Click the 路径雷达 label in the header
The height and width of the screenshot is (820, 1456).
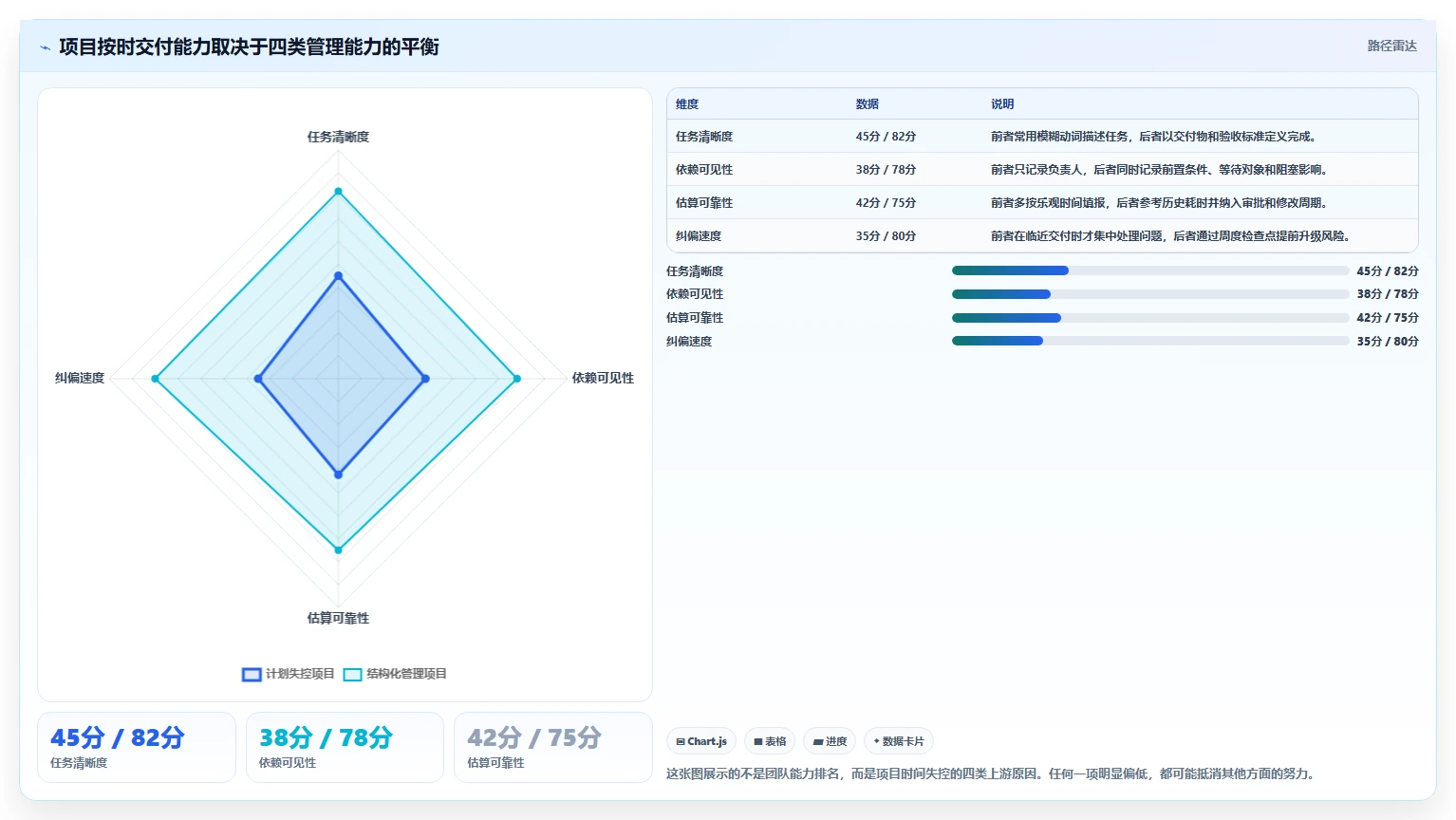point(1391,46)
